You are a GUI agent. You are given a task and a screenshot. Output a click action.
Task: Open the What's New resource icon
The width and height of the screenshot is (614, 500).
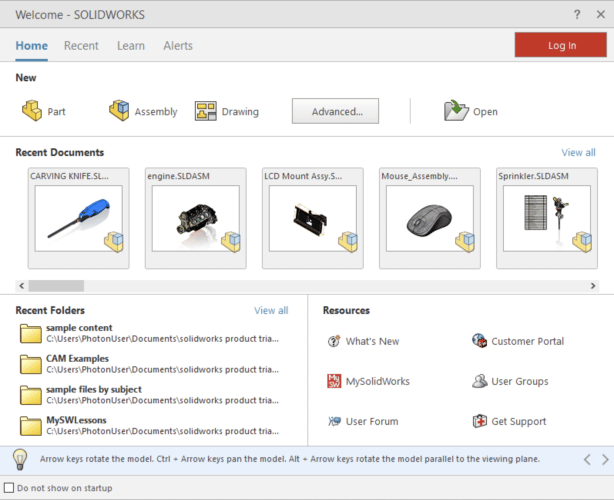[x=334, y=341]
